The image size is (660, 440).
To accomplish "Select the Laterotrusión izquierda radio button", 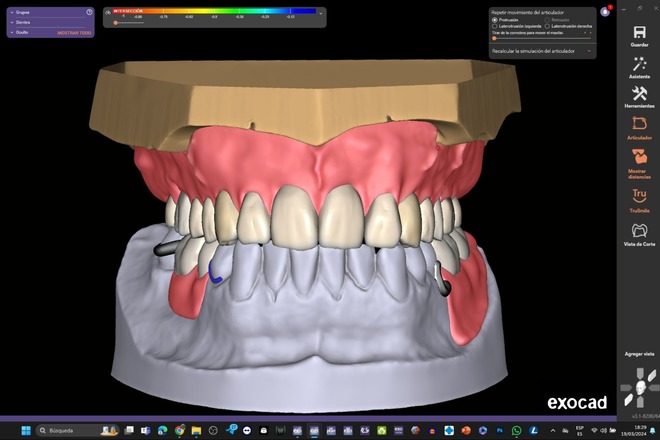I will tap(494, 26).
